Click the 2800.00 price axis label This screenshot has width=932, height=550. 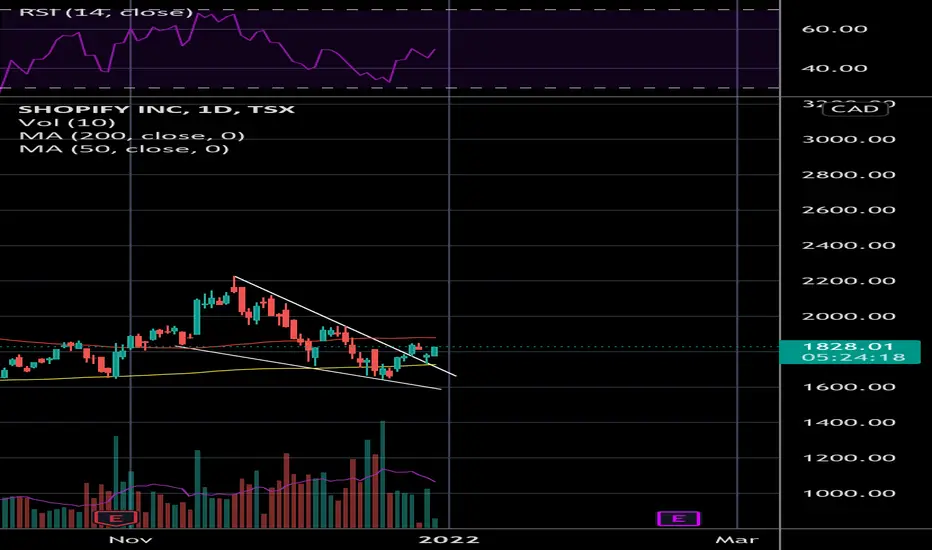pos(849,174)
